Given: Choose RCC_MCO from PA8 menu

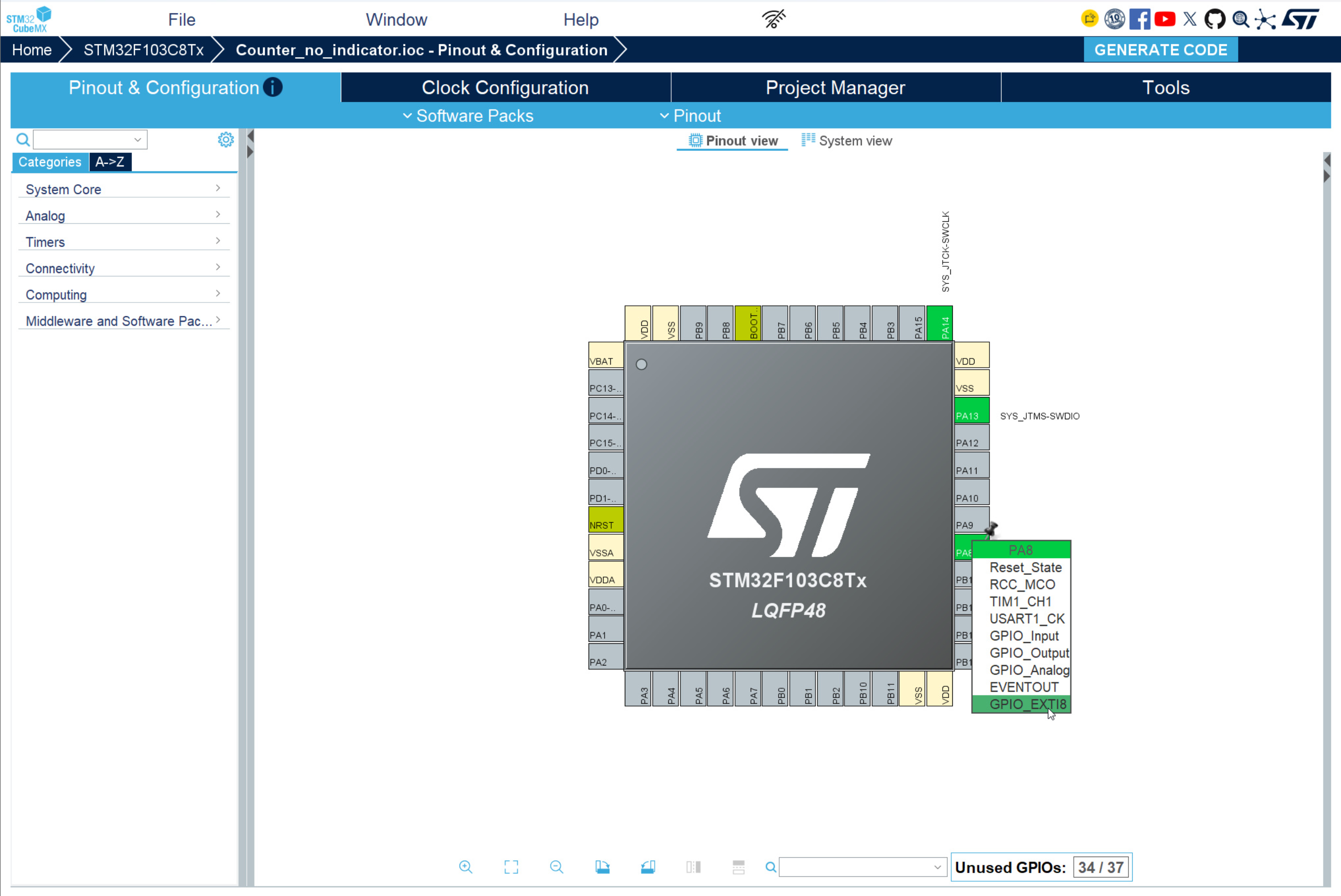Looking at the screenshot, I should click(x=1022, y=585).
